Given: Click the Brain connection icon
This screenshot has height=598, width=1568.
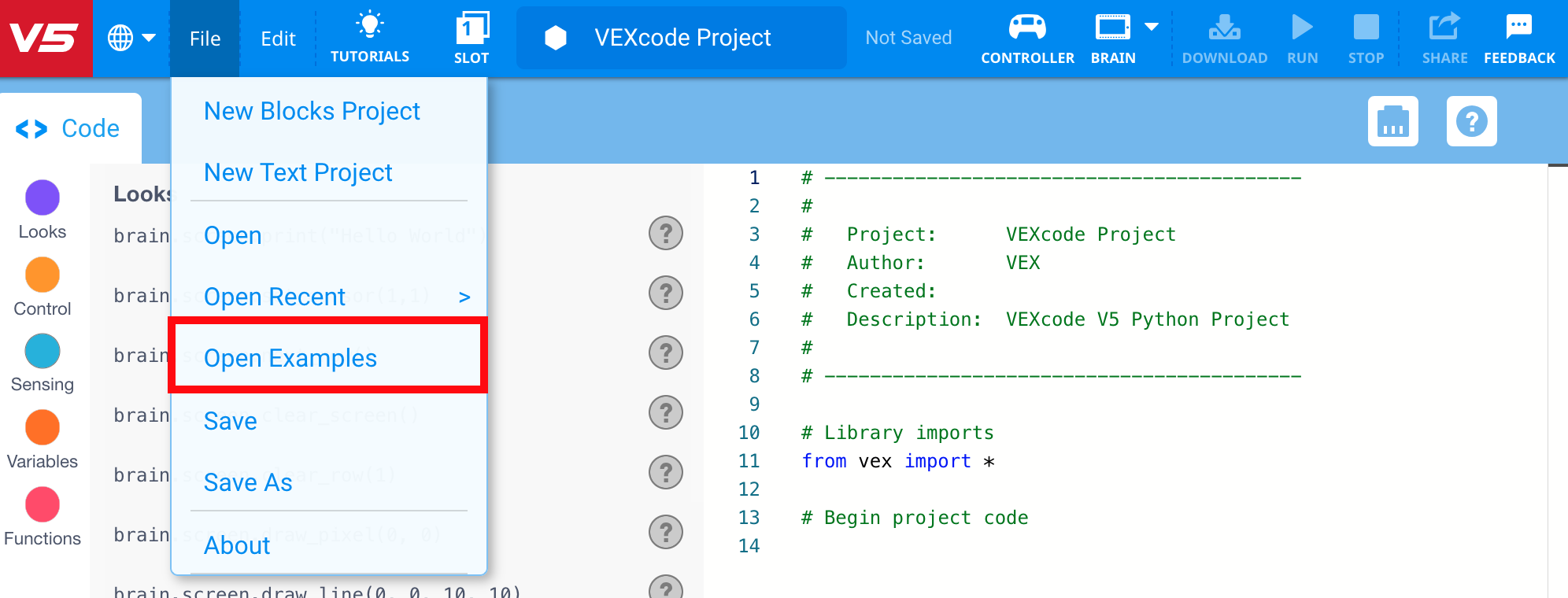Looking at the screenshot, I should tap(1112, 29).
